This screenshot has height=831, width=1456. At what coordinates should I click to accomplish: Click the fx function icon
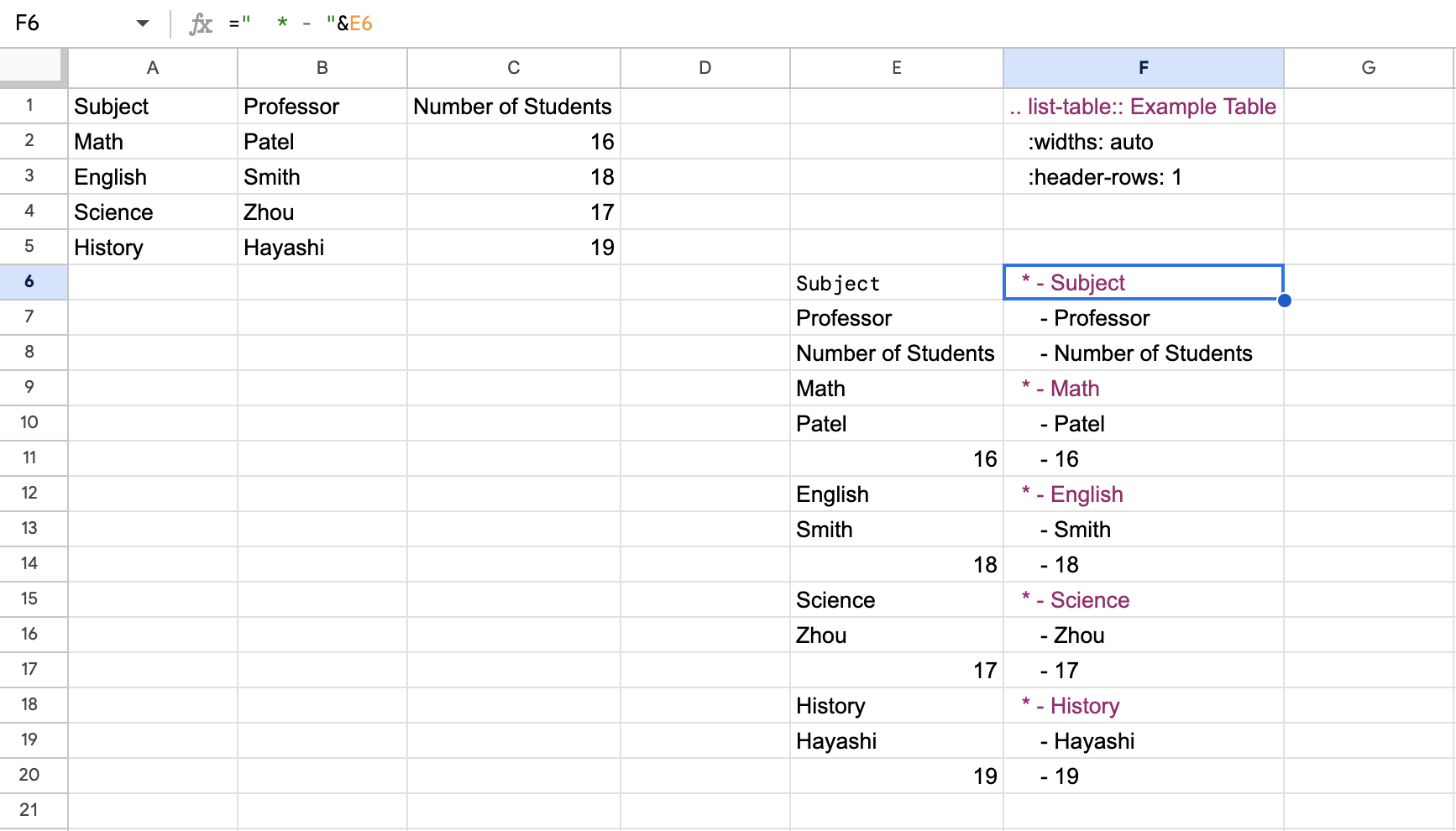[x=201, y=24]
